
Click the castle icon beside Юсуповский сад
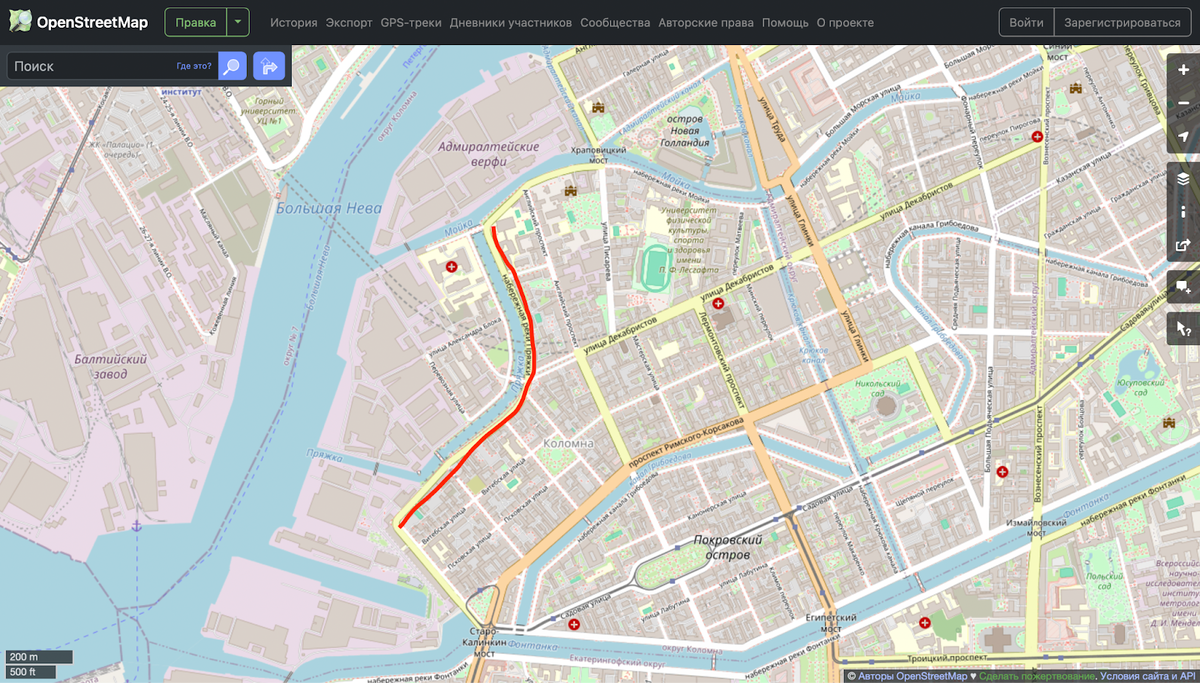pos(1168,424)
